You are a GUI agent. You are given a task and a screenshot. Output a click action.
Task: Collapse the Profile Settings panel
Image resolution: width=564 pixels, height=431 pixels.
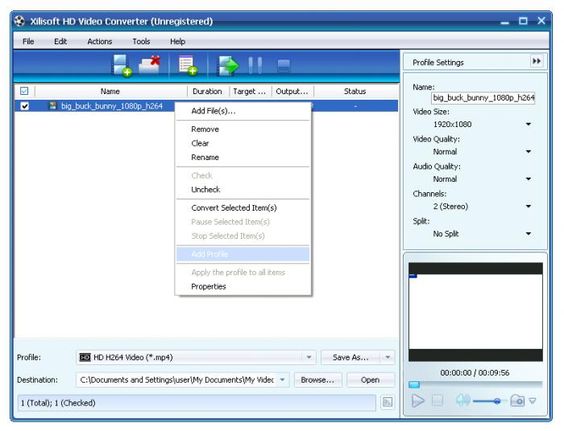click(x=536, y=61)
